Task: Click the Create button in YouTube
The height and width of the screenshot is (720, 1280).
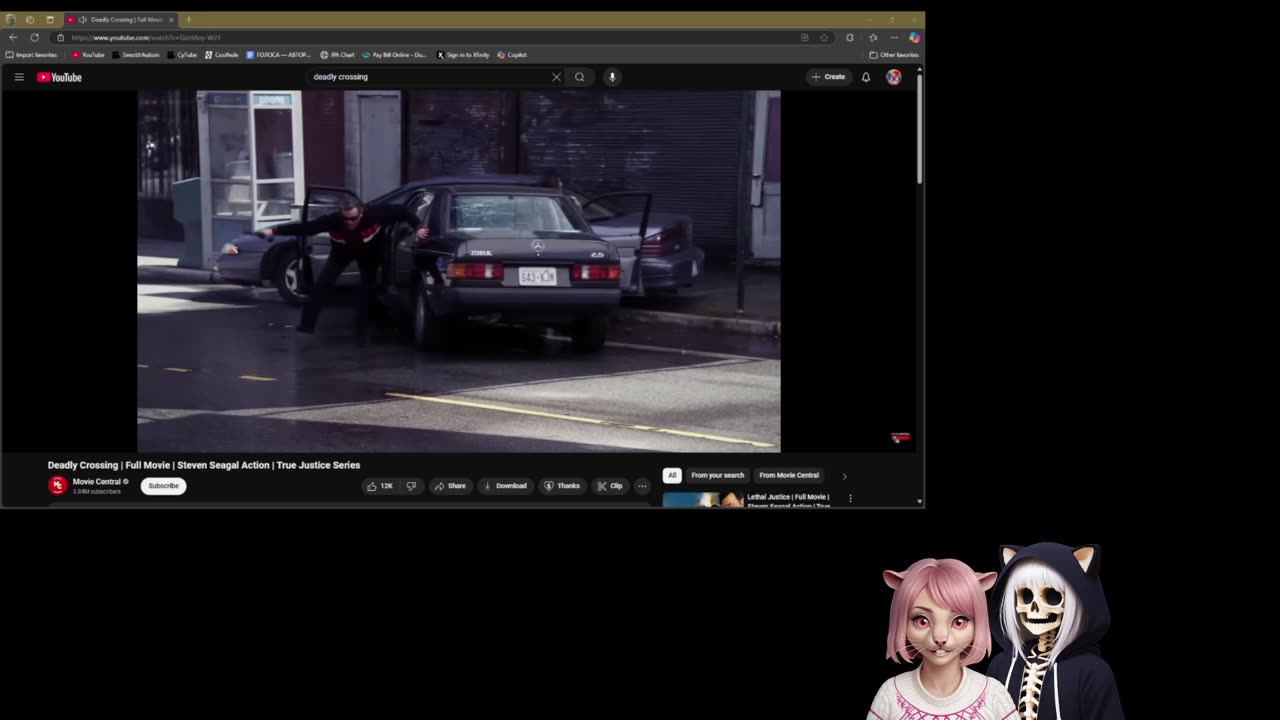Action: click(829, 77)
